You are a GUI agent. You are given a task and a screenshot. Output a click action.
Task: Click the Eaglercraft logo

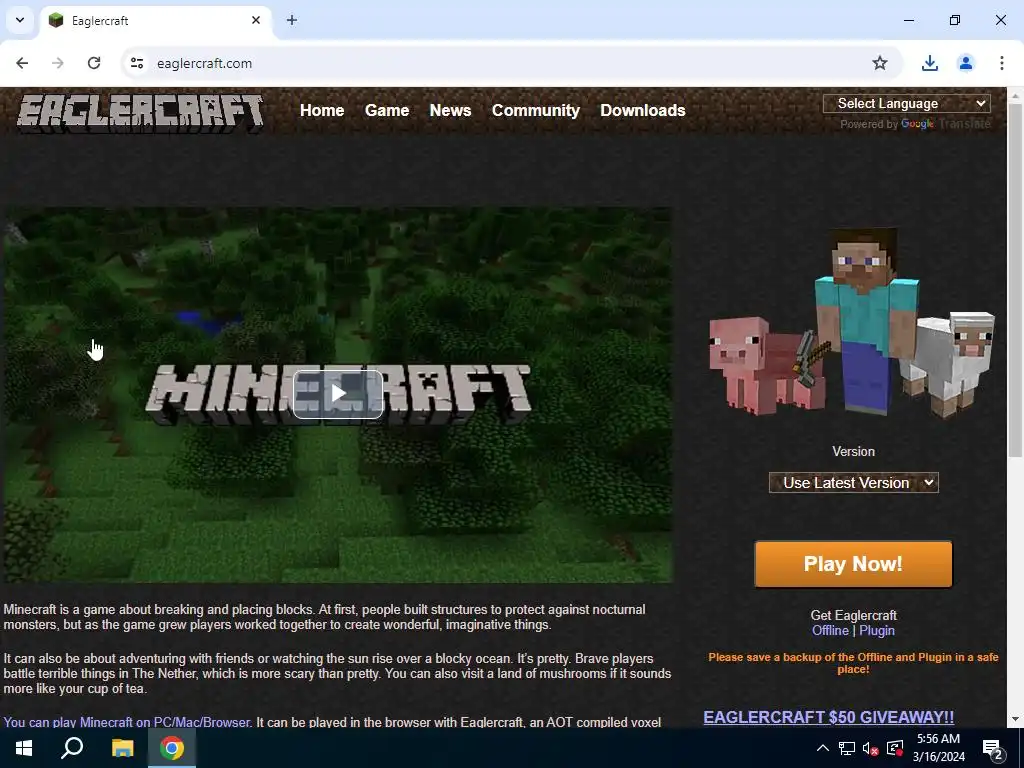140,113
